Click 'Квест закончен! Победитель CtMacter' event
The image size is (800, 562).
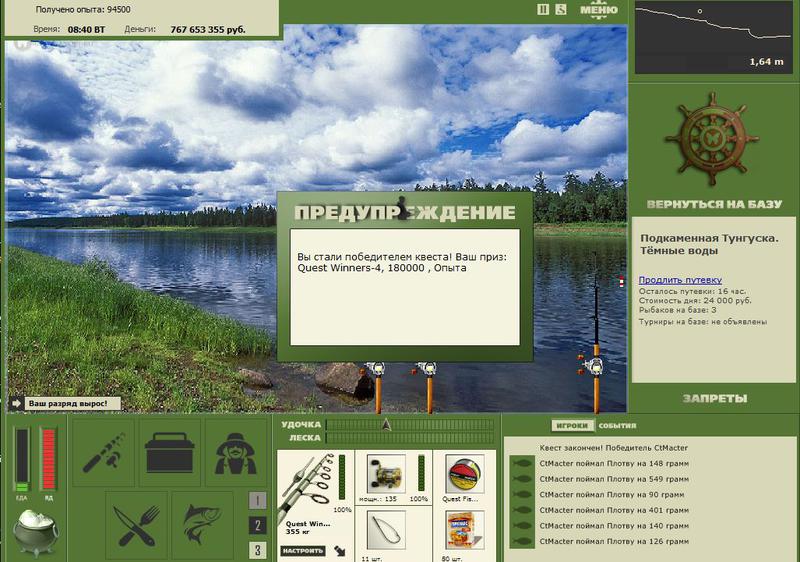613,448
